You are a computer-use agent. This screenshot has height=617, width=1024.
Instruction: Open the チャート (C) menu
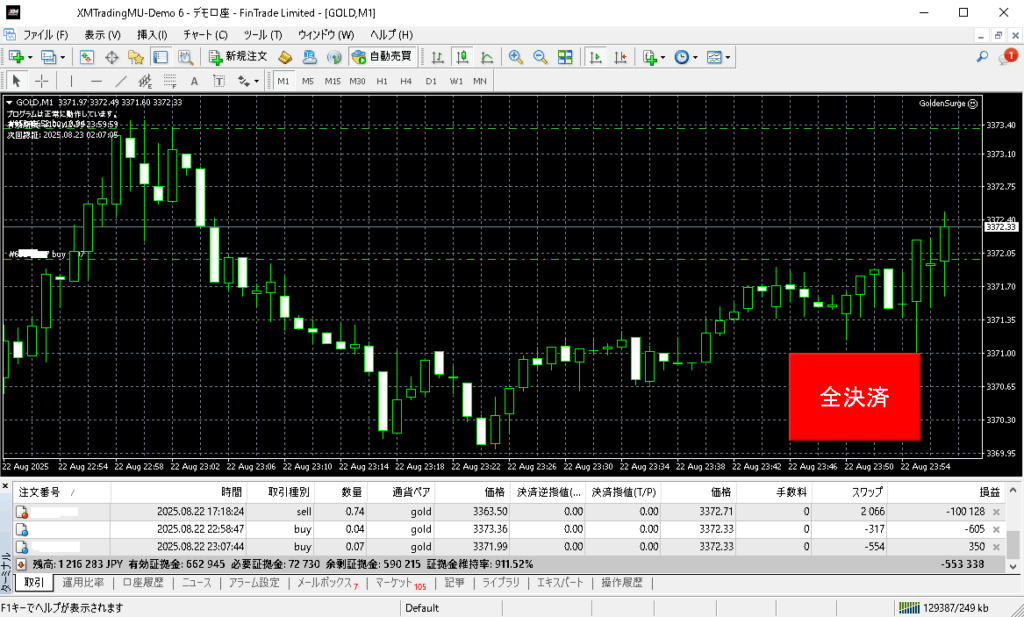click(x=205, y=35)
